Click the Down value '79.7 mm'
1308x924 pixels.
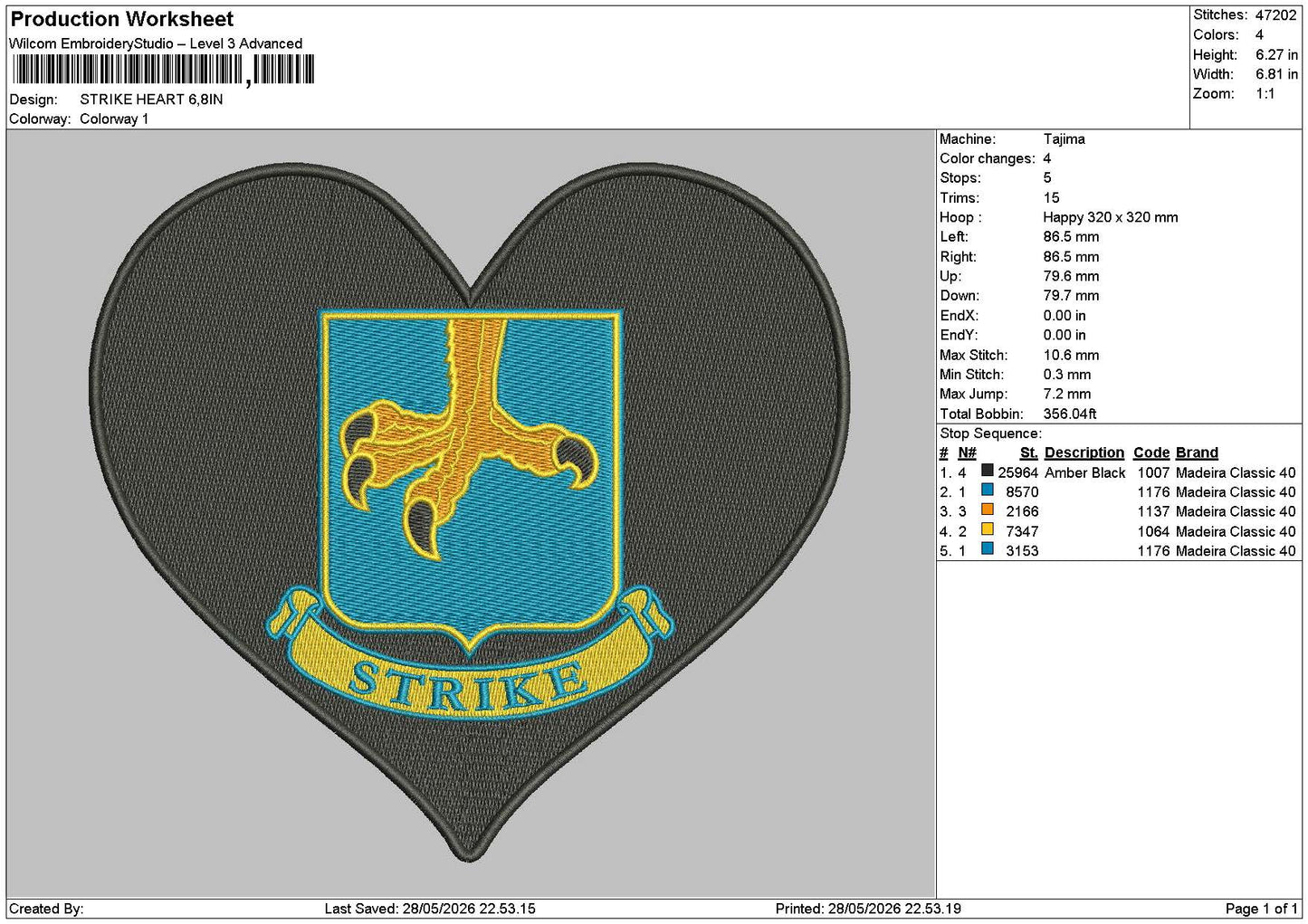(1071, 296)
